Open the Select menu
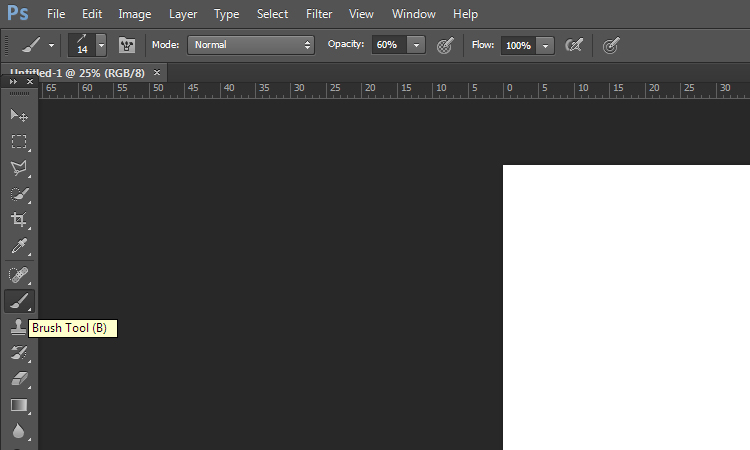This screenshot has width=750, height=450. [x=272, y=14]
